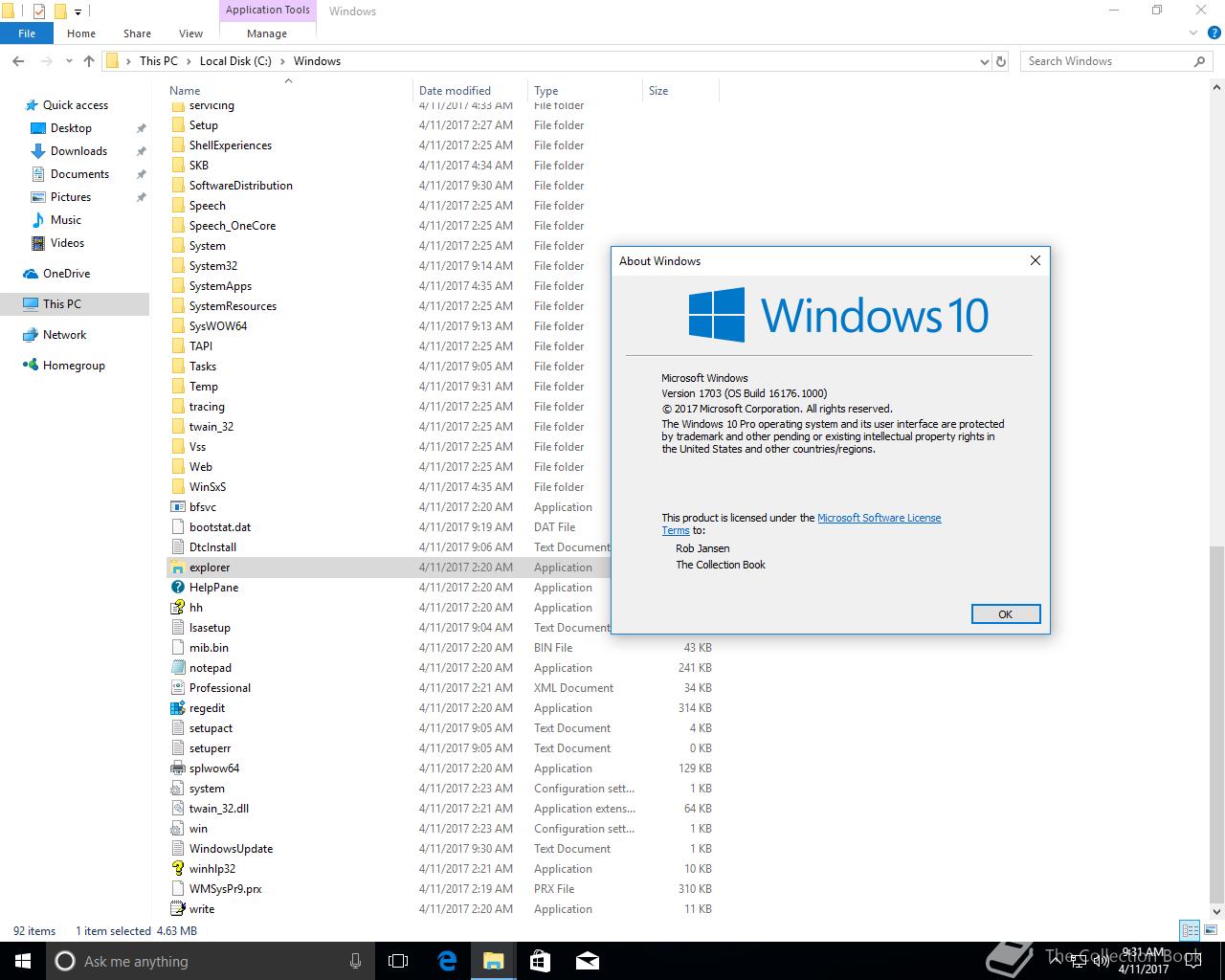The height and width of the screenshot is (980, 1225).
Task: Open Customize Quick Access Toolbar dropdown
Action: [78, 12]
